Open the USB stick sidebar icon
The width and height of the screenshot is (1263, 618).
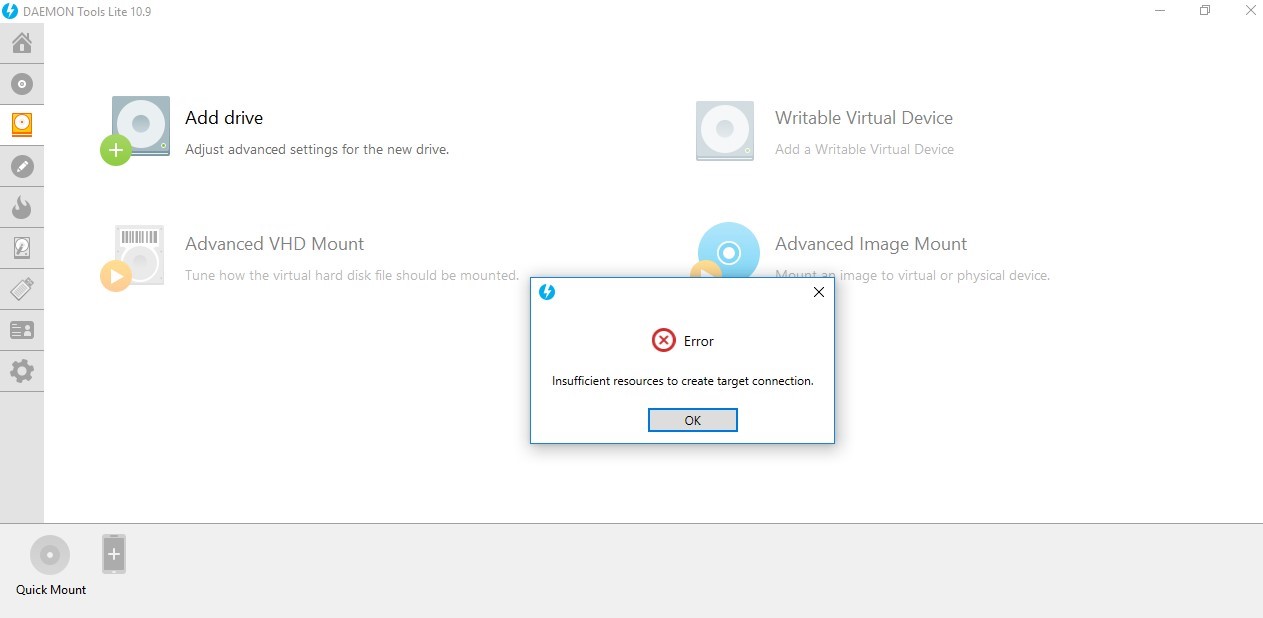[21, 289]
